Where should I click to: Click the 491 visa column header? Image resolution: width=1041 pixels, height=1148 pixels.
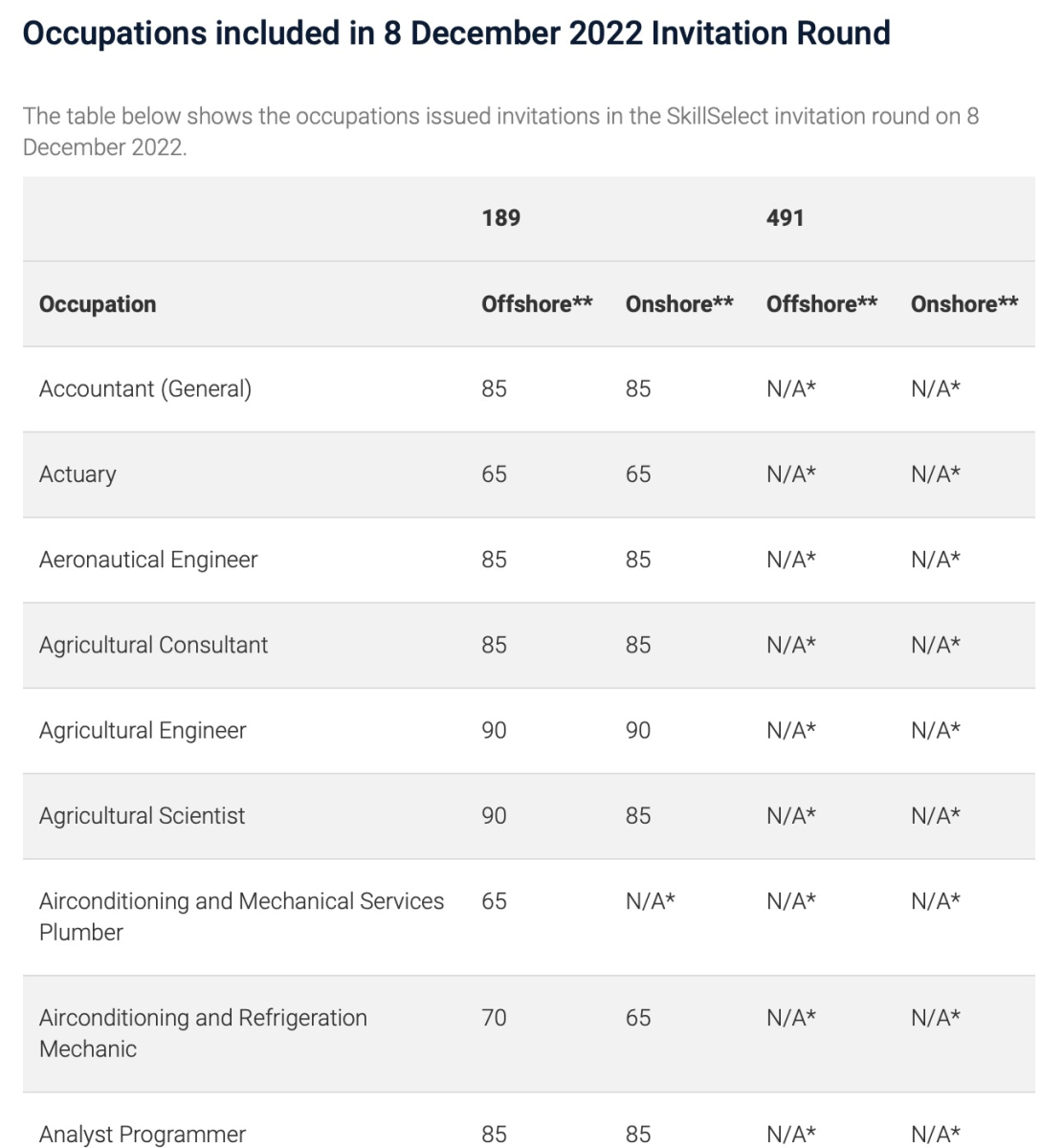click(785, 218)
